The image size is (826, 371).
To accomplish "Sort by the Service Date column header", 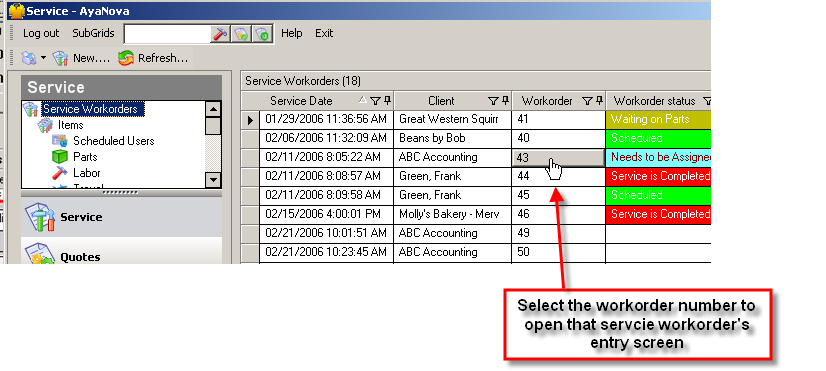I will [x=301, y=101].
